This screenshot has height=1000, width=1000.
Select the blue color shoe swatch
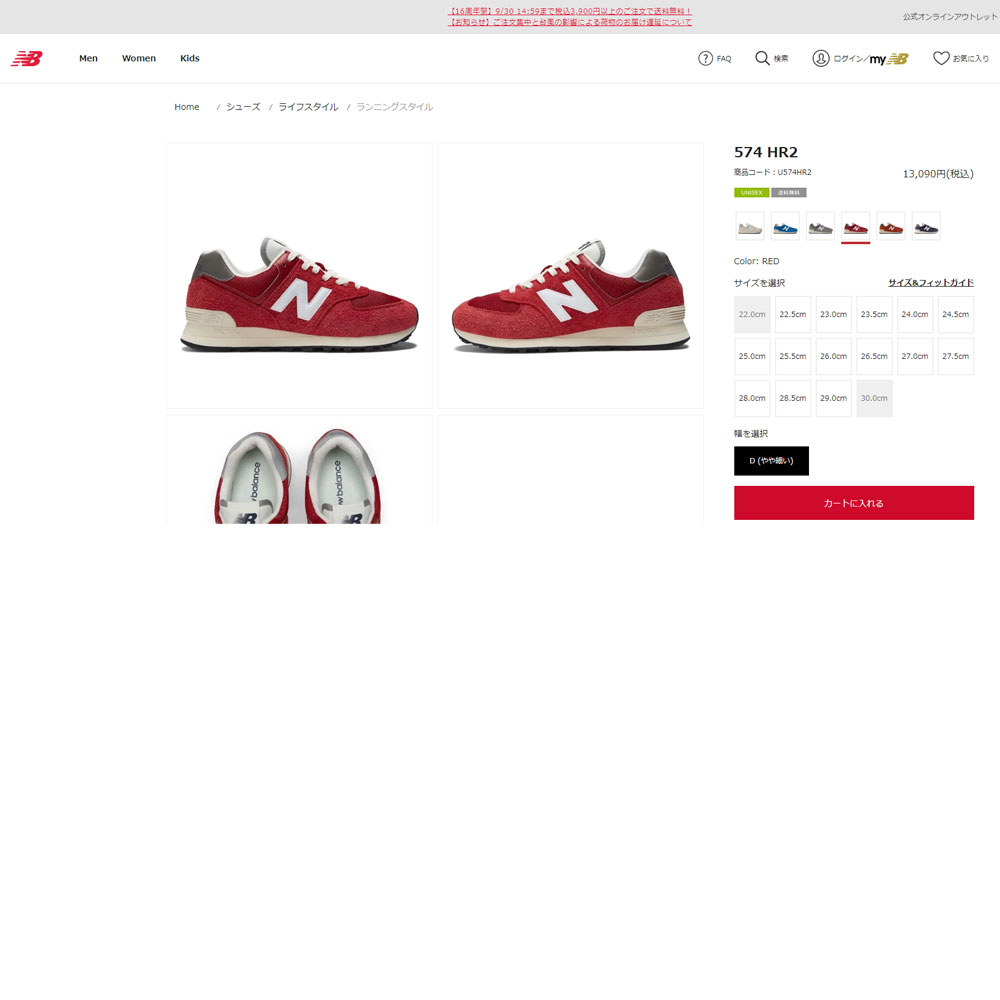click(785, 226)
